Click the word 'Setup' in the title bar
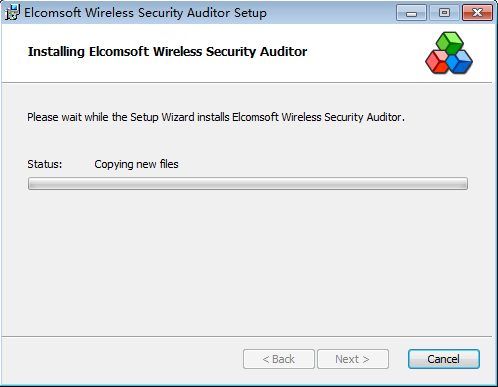The image size is (498, 387). (250, 13)
